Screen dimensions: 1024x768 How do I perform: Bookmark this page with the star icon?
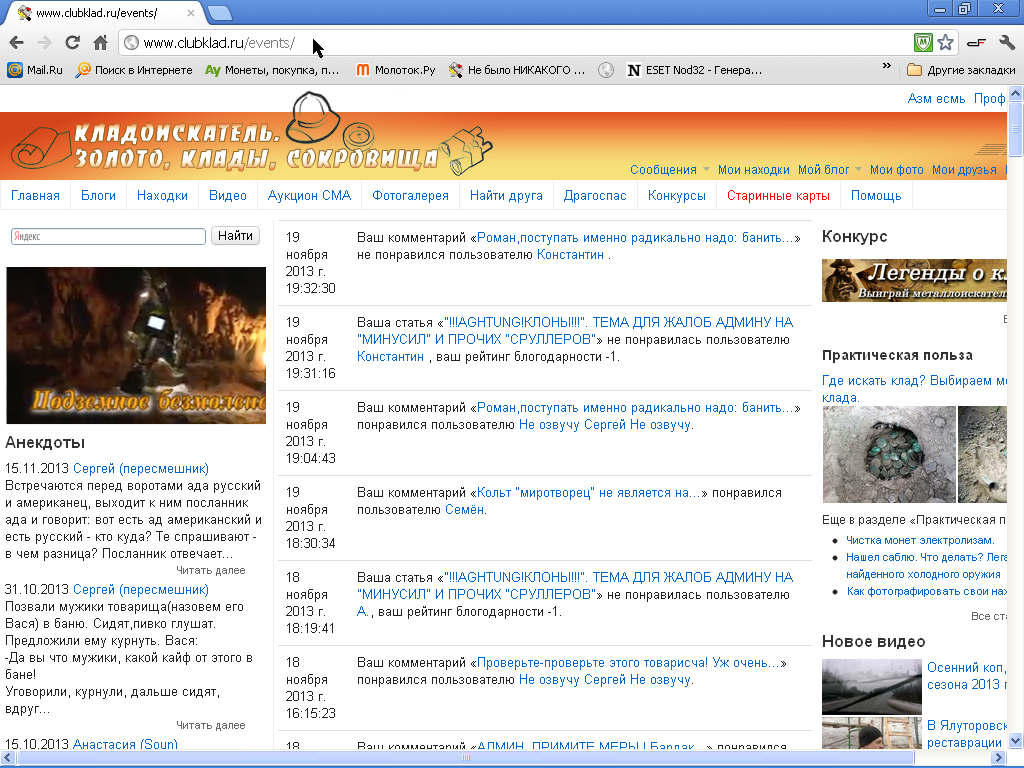[x=945, y=43]
